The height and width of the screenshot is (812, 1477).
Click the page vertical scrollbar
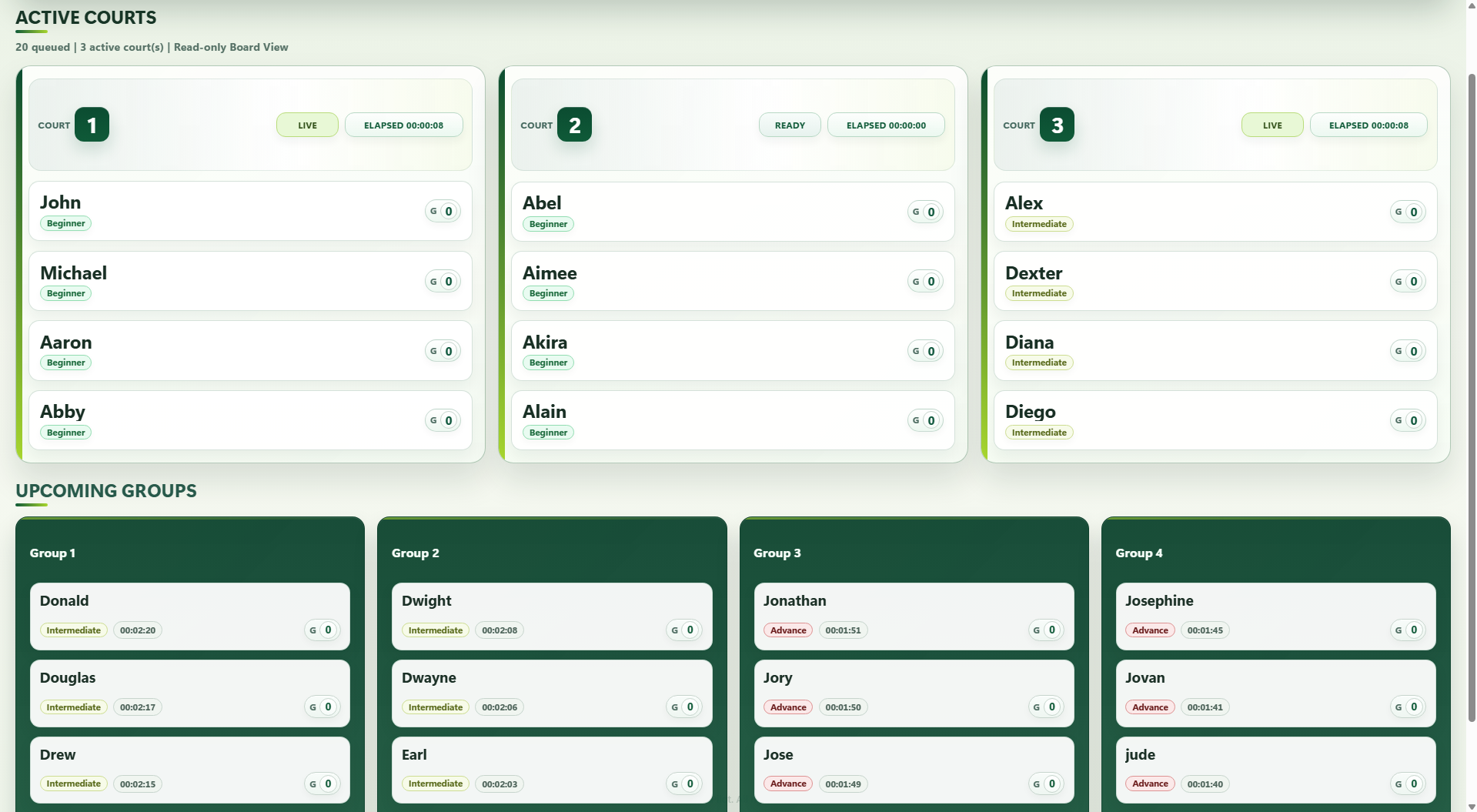[x=1472, y=398]
